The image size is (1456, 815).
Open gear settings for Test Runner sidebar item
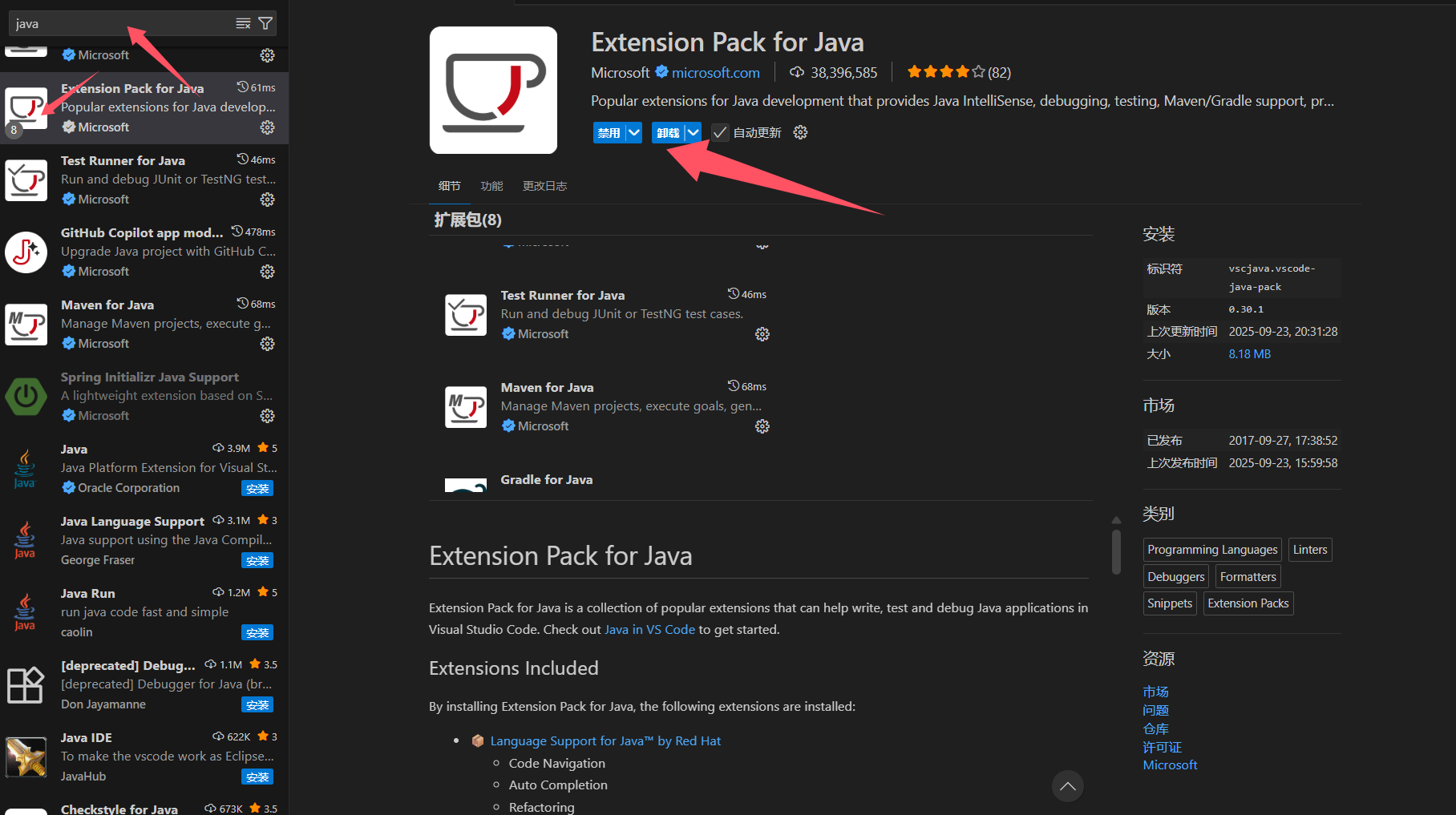(x=267, y=200)
